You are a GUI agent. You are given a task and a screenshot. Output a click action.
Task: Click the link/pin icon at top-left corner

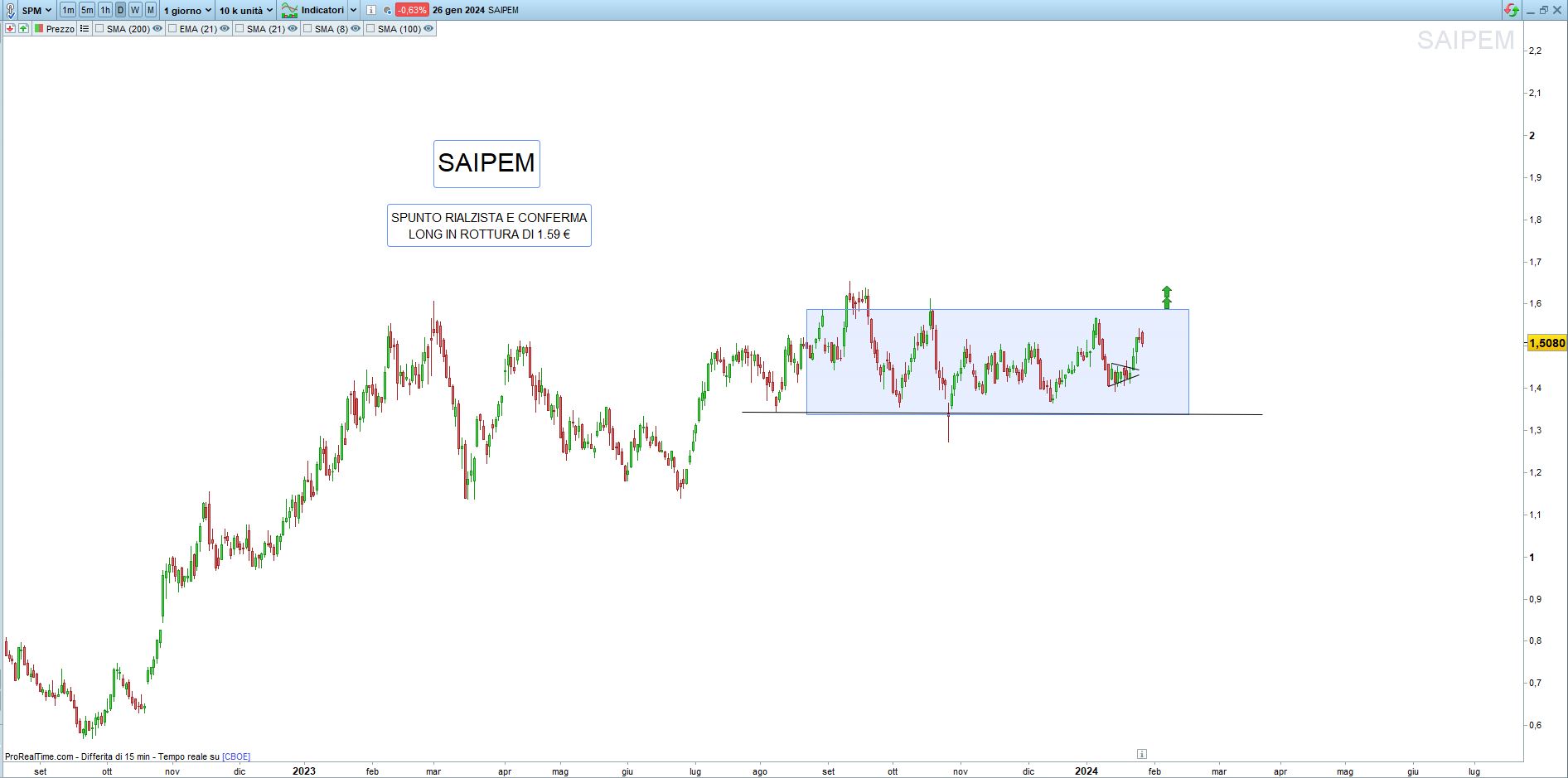(x=9, y=10)
